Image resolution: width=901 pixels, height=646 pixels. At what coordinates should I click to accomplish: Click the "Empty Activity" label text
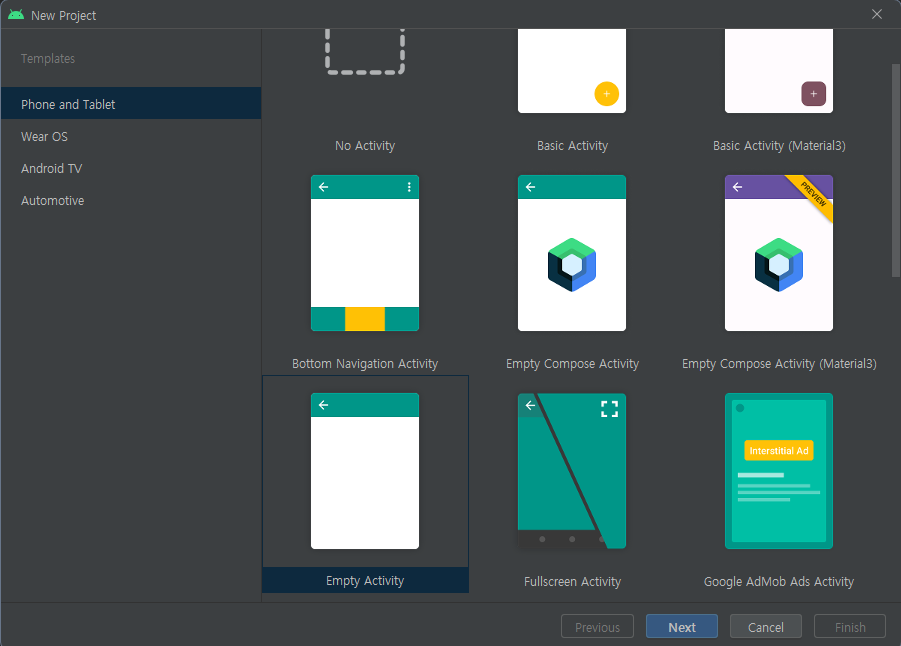pyautogui.click(x=365, y=580)
